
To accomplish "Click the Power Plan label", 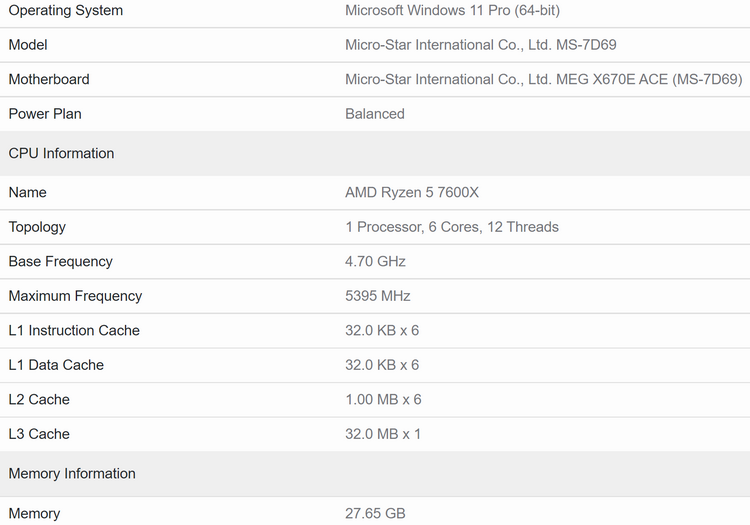I will click(x=45, y=114).
